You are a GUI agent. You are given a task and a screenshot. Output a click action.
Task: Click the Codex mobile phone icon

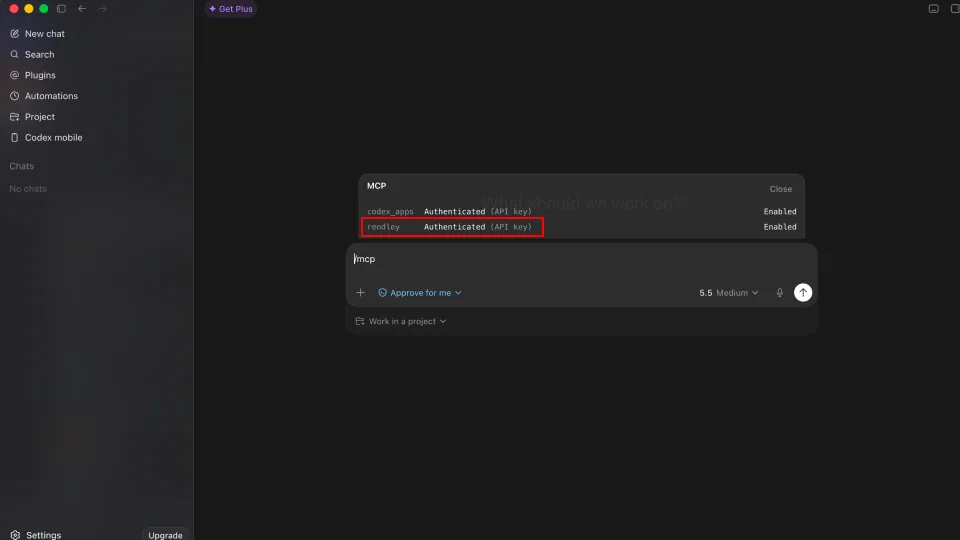(x=15, y=138)
